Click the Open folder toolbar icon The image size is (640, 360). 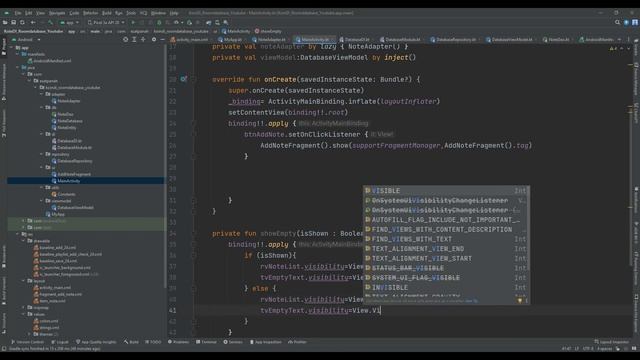tap(5, 22)
